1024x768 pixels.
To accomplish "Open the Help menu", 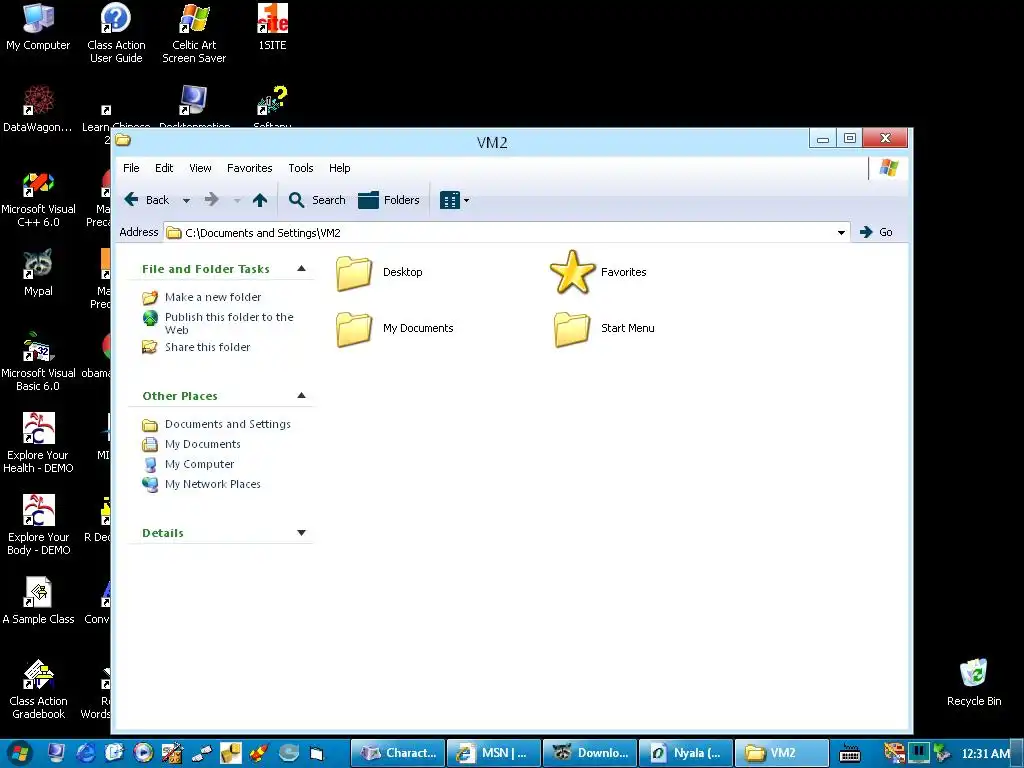I will (340, 168).
